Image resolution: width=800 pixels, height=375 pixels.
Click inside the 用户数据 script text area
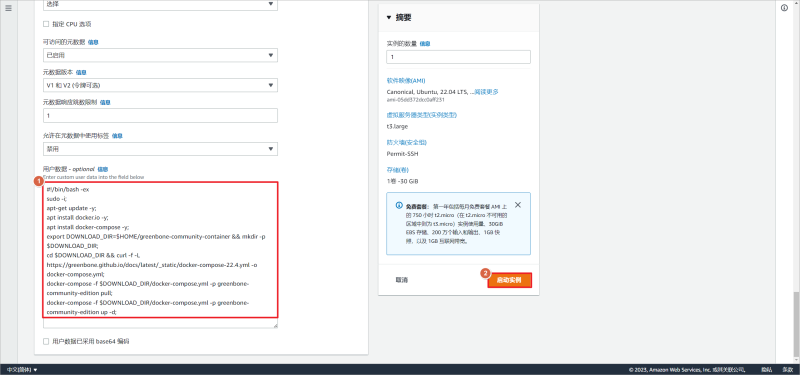tap(160, 255)
